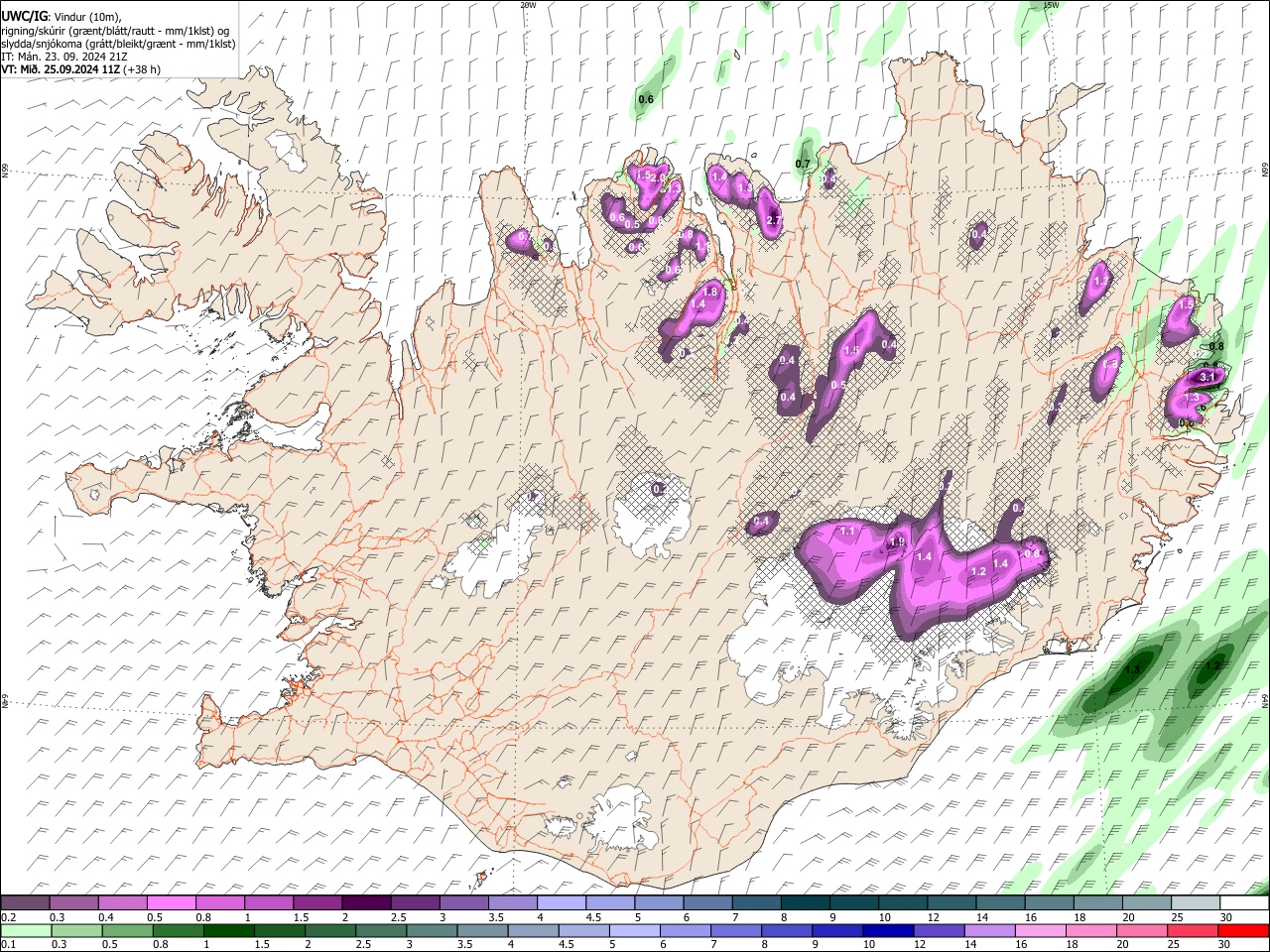
Task: Click the "(+38 h)" forecast offset text
Action: (x=142, y=69)
